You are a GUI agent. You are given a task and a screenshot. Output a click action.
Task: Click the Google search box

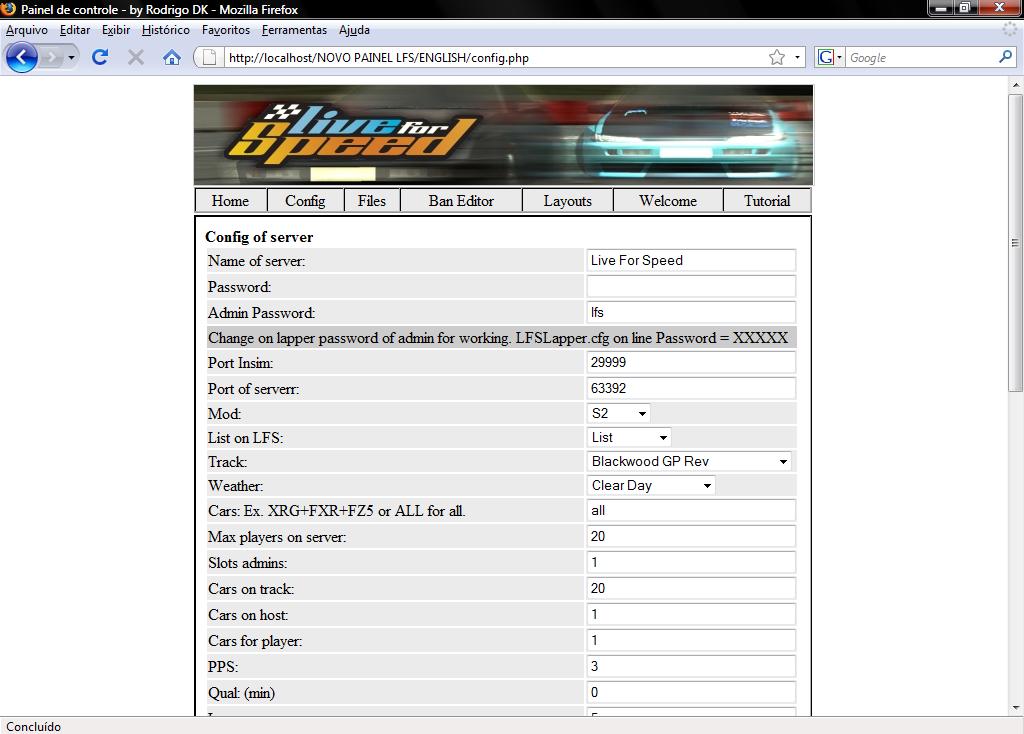[x=921, y=57]
